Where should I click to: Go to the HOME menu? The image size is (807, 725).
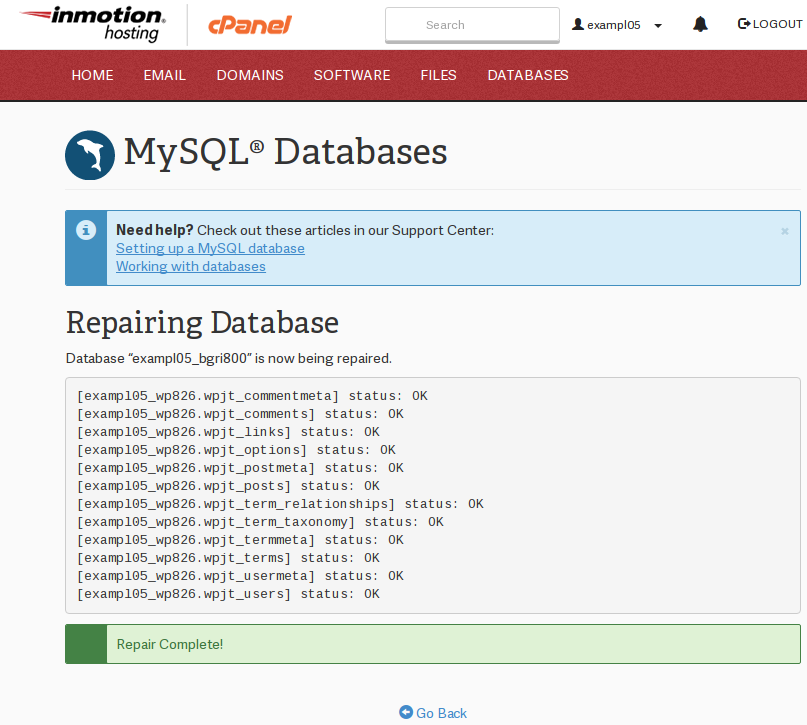92,75
